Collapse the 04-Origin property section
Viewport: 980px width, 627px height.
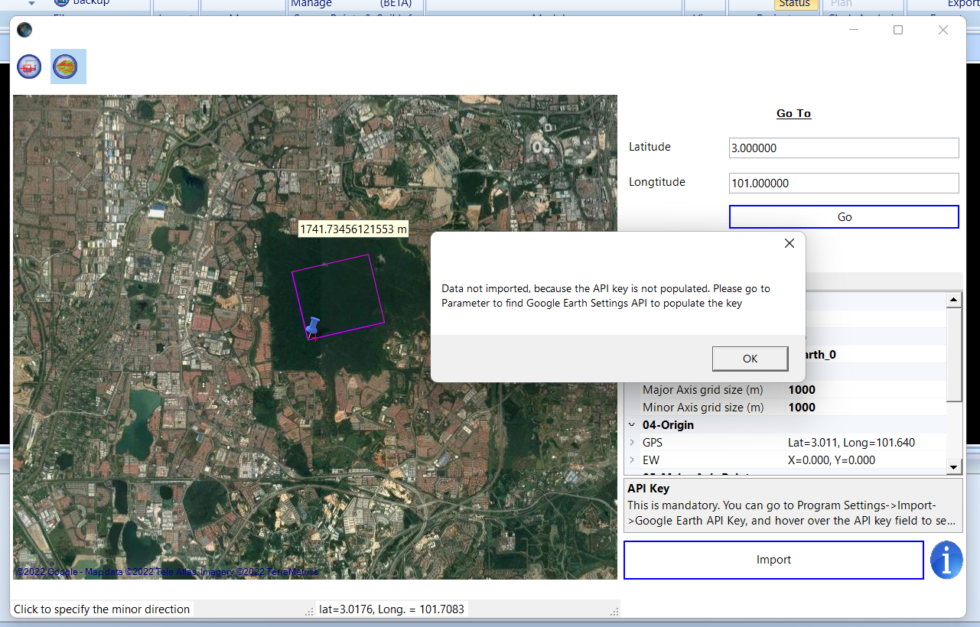[632, 424]
